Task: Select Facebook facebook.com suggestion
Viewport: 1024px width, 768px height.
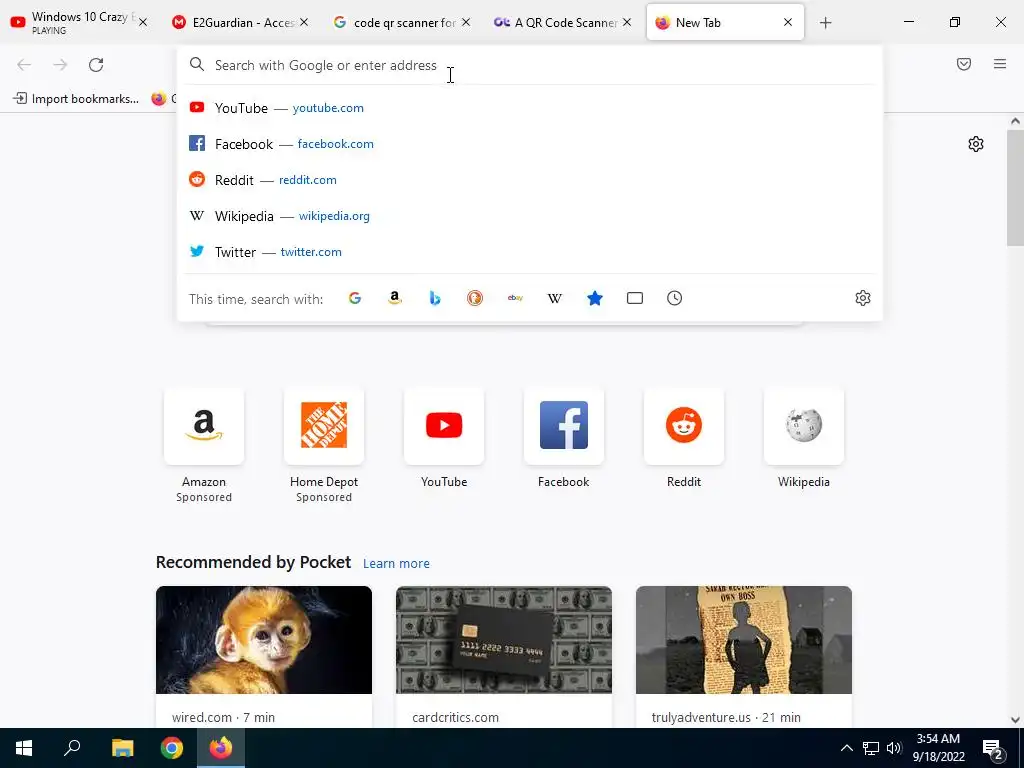Action: (530, 144)
